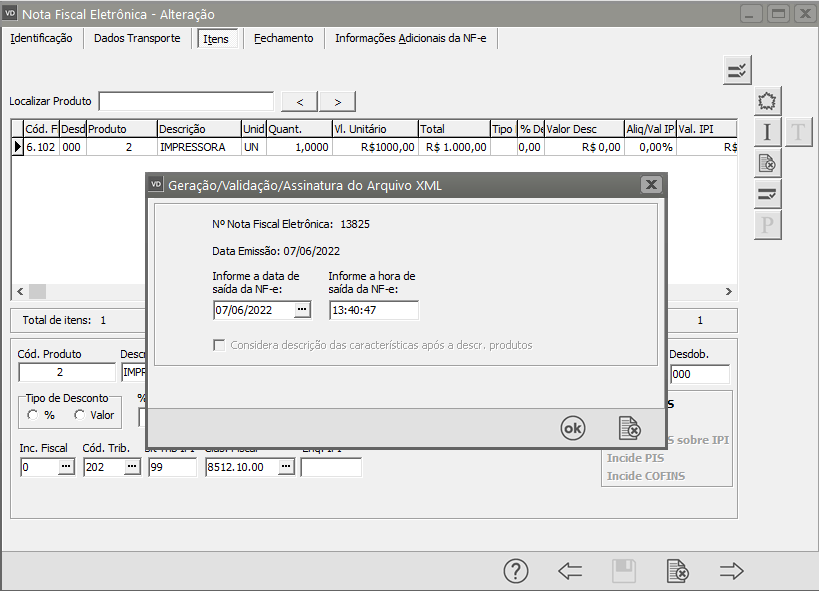Screen dimensions: 819x591
Task: Open the Inc. Fiscal lookup button
Action: click(66, 467)
